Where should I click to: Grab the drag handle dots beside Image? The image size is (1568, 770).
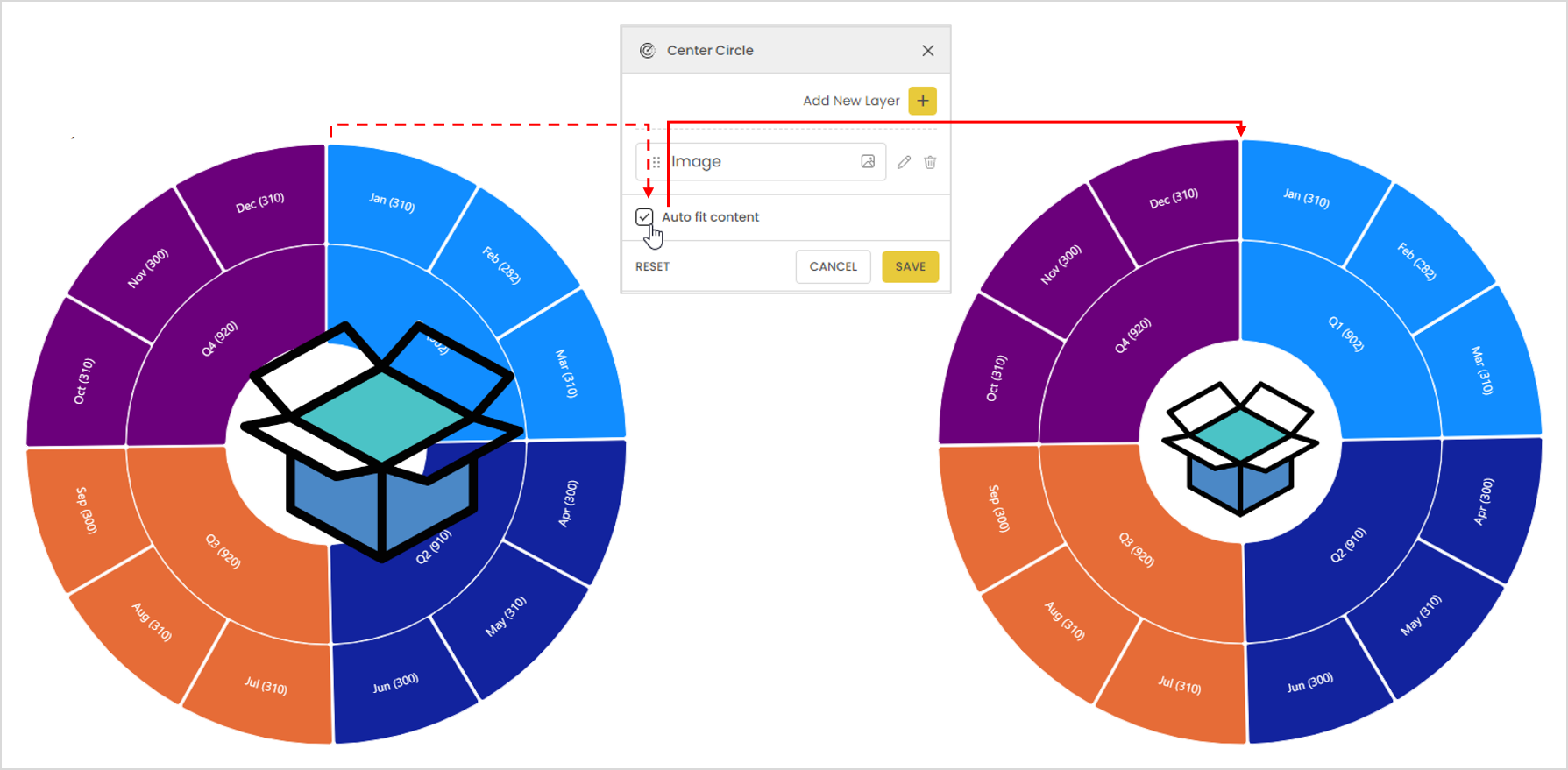656,162
